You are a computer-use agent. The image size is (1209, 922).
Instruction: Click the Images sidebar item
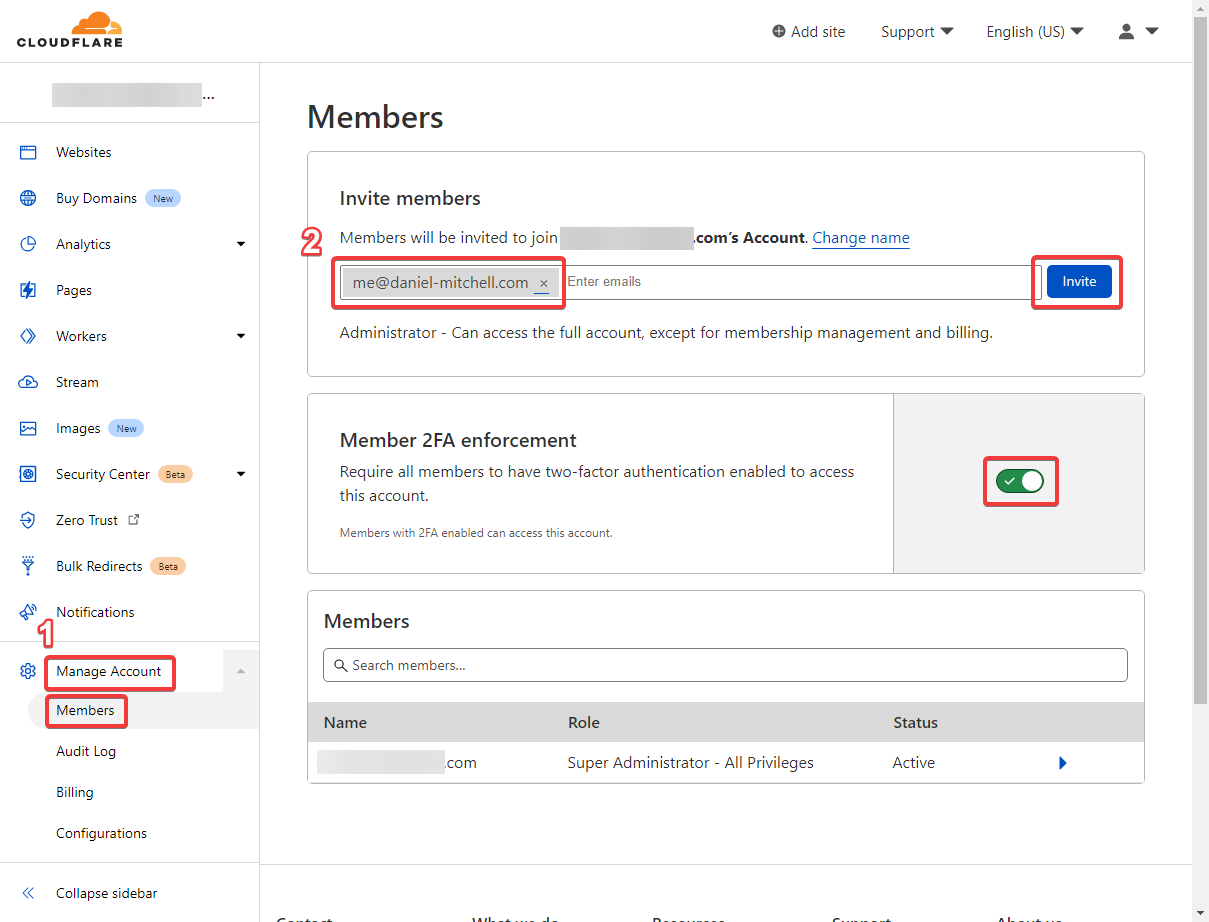[78, 428]
